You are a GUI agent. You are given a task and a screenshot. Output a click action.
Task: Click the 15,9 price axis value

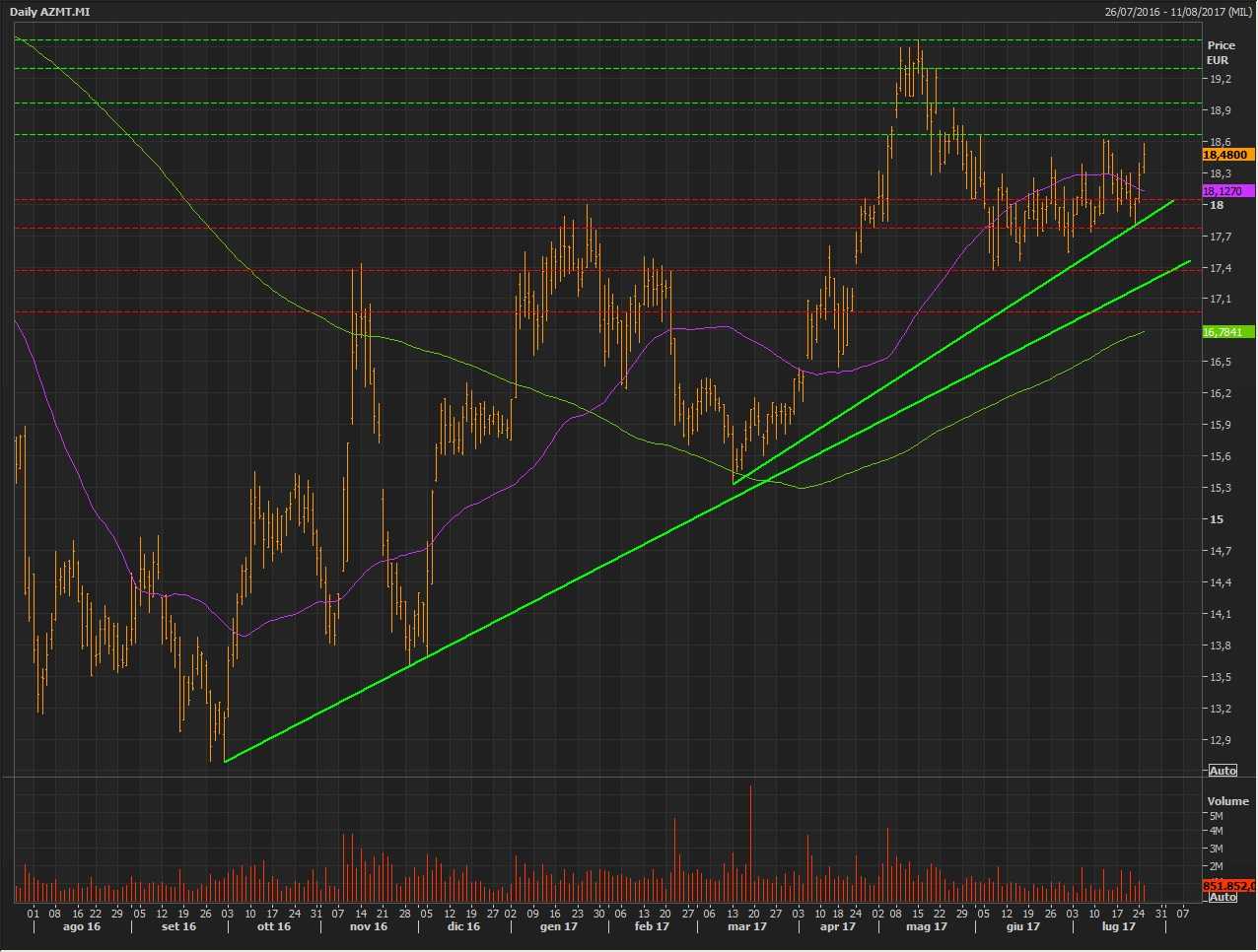pos(1220,425)
